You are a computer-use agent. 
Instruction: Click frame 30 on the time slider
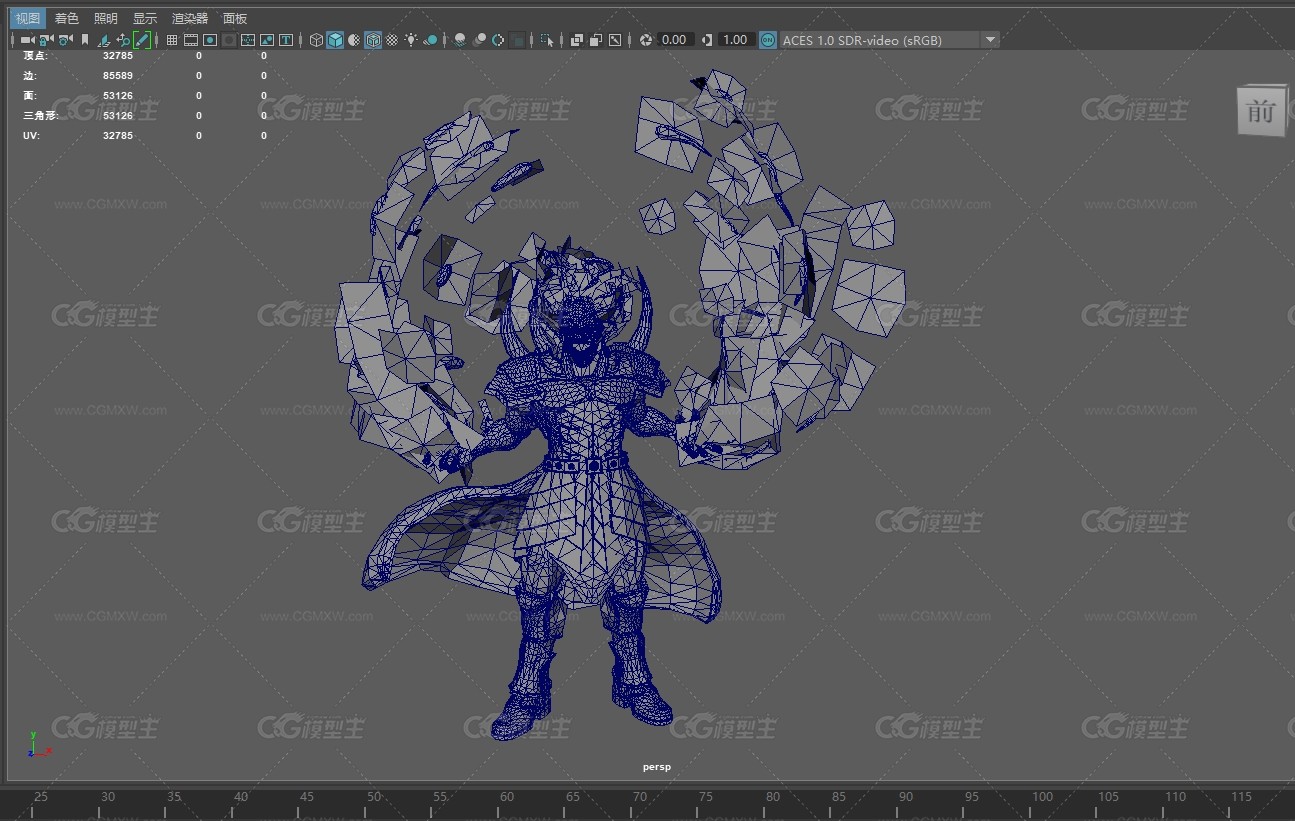pyautogui.click(x=108, y=797)
